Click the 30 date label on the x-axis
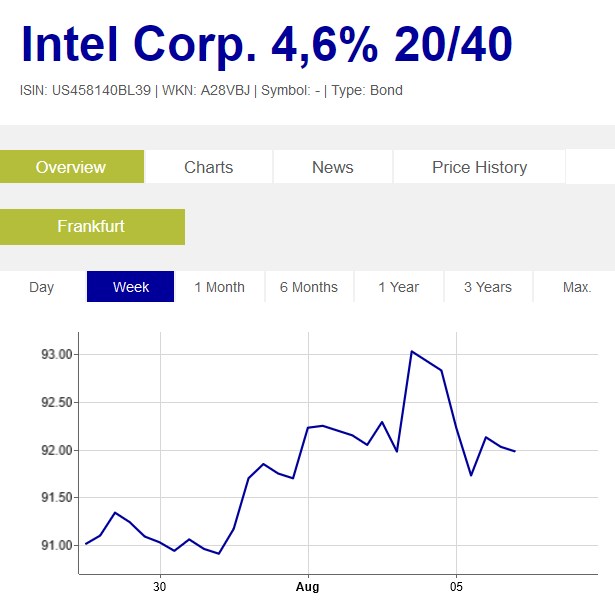The width and height of the screenshot is (615, 606). coord(160,587)
